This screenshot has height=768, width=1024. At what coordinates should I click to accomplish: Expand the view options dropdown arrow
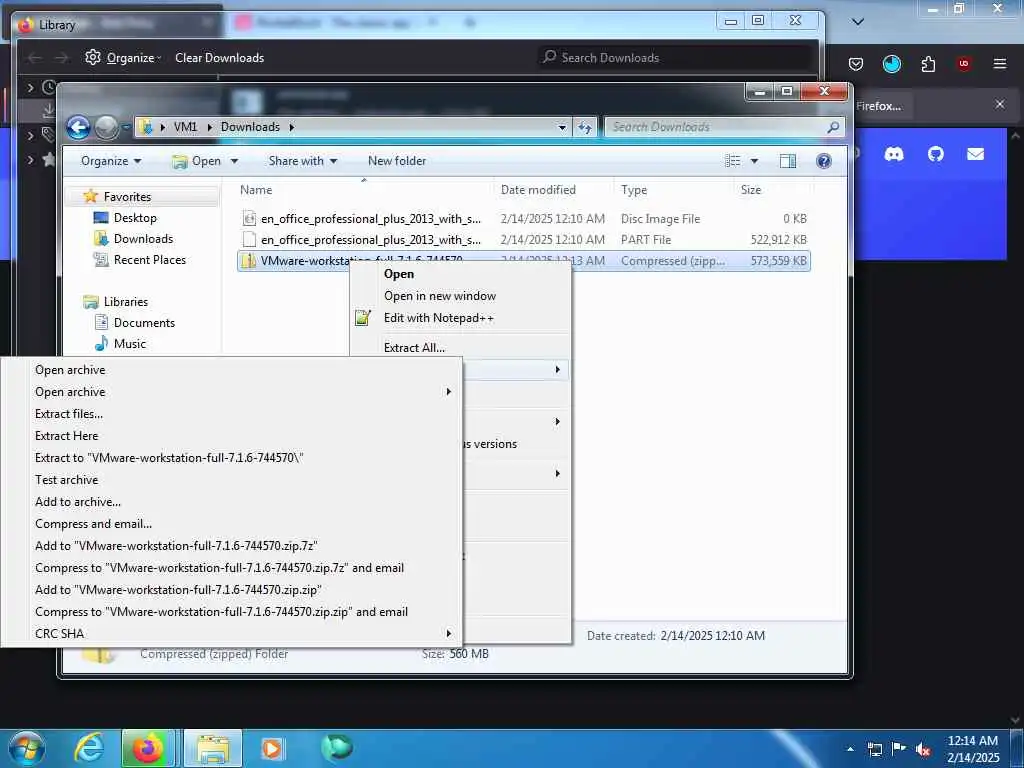754,161
